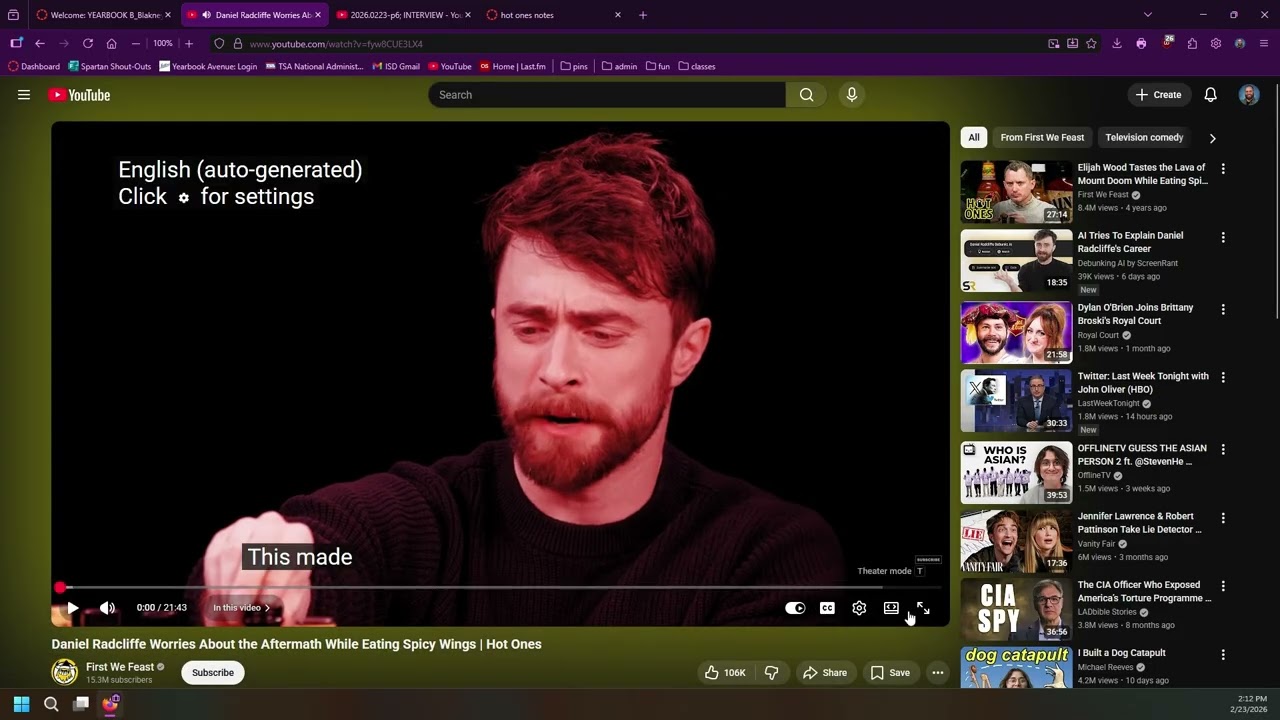Open the 'Who Is Asian?' video thumbnail

1016,472
